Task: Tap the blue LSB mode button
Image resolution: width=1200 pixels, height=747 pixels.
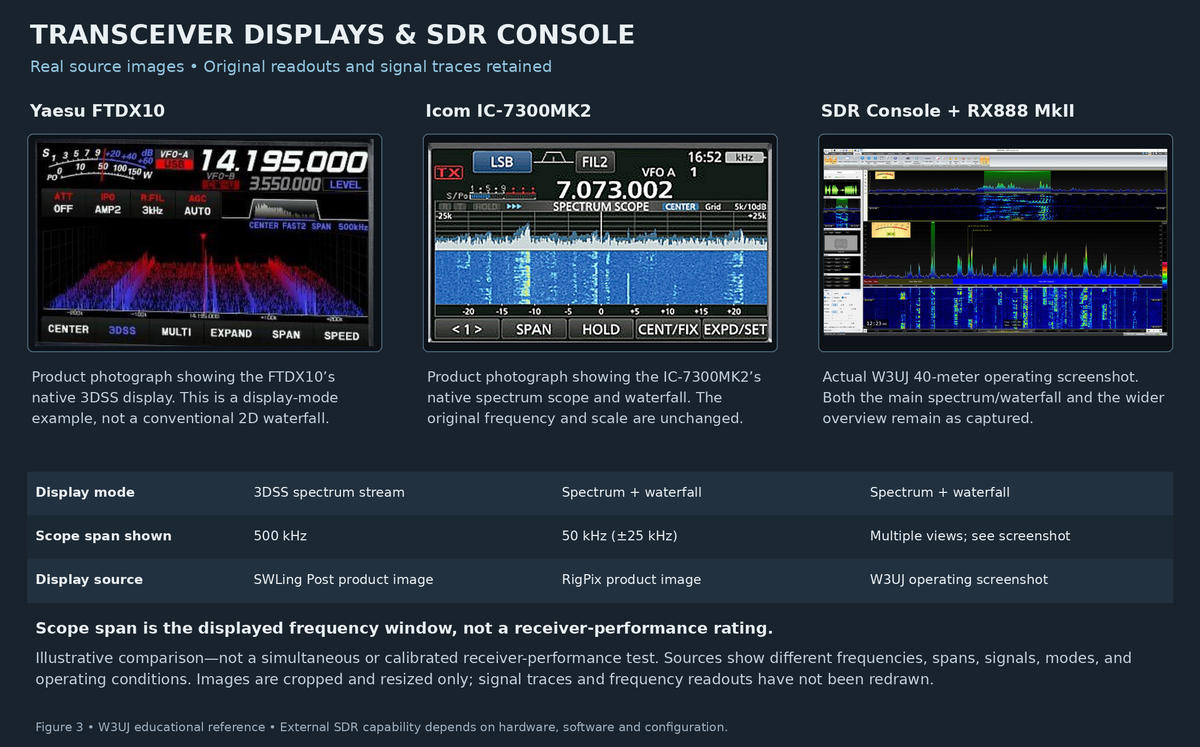Action: pos(502,162)
